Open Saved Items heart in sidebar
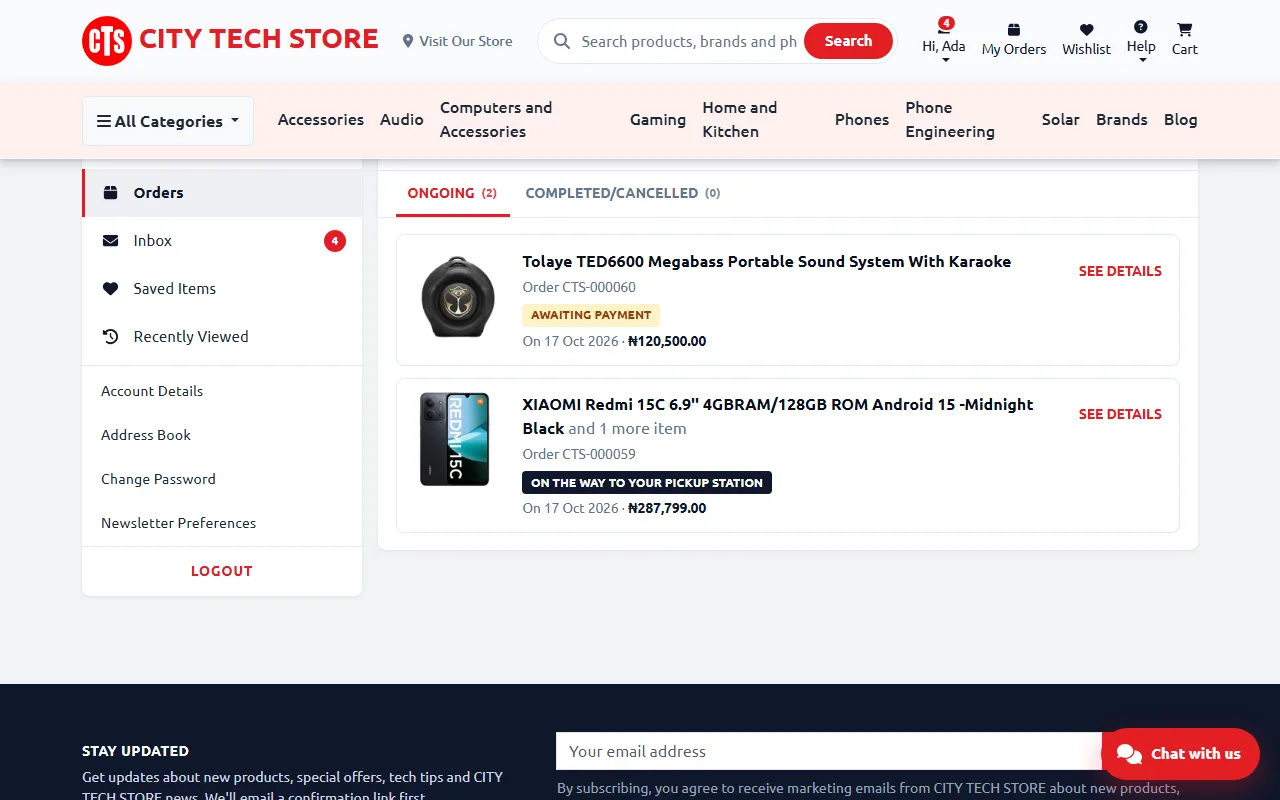Screen dimensions: 1280x800 point(111,289)
